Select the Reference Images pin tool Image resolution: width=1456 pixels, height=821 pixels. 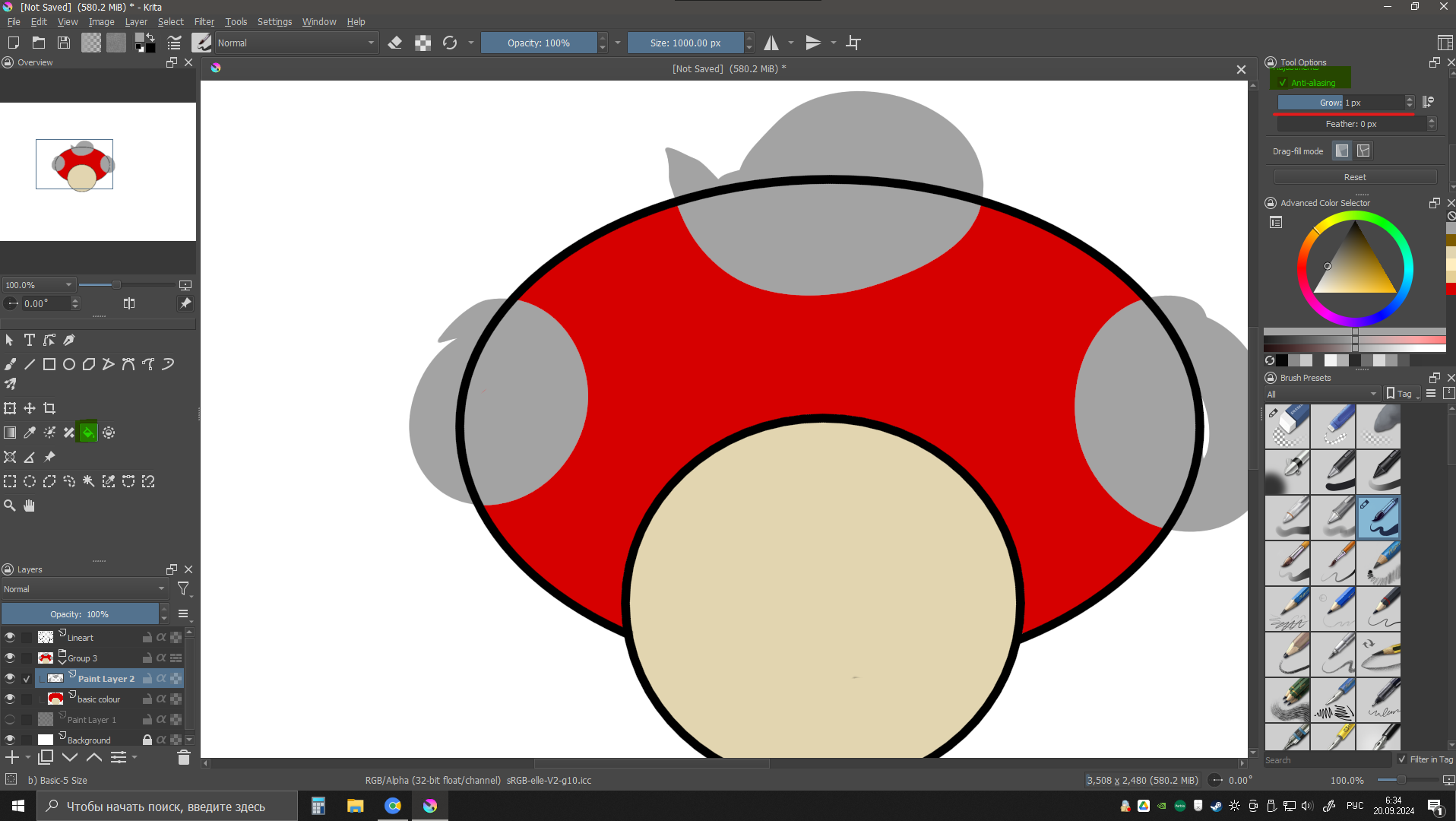click(49, 457)
